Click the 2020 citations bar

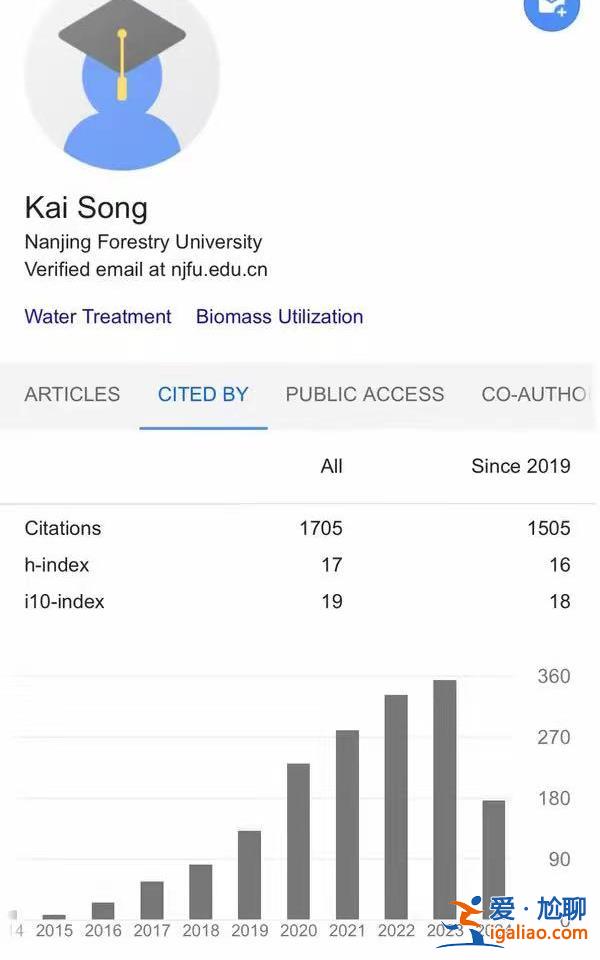298,840
